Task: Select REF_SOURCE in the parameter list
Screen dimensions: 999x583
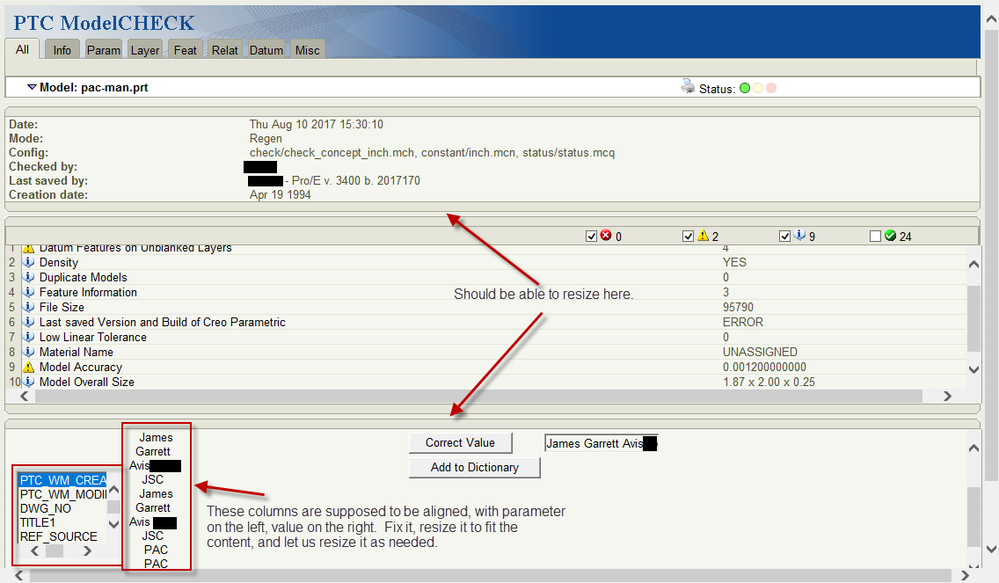Action: 59,536
